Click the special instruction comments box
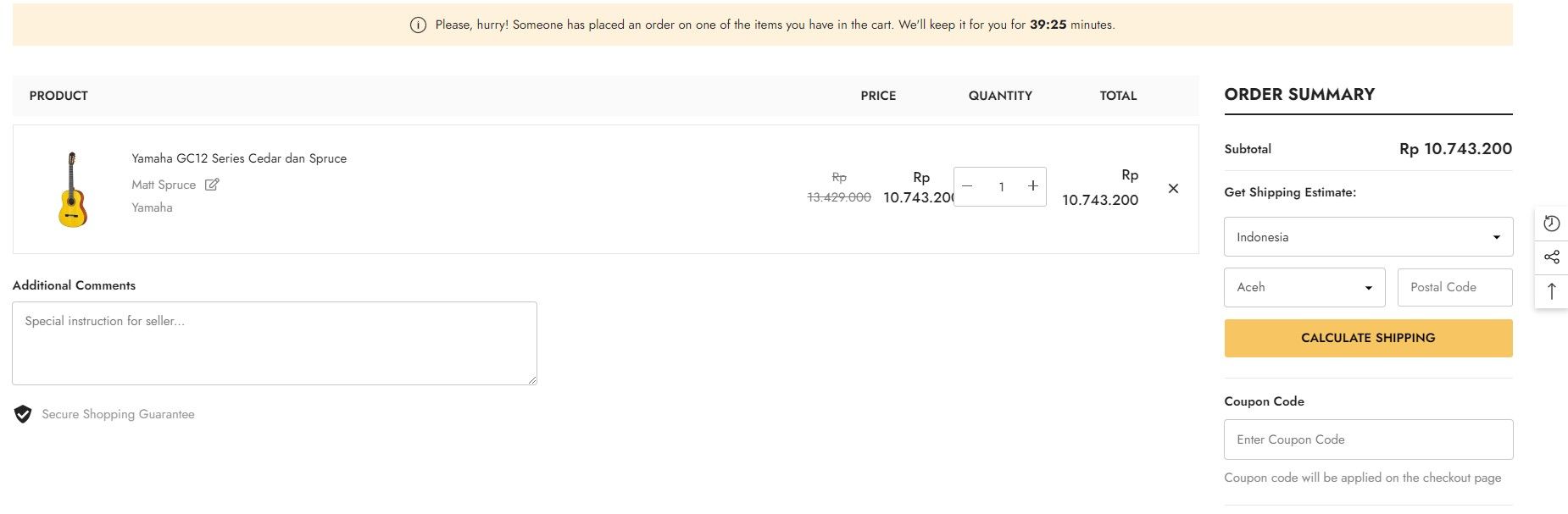1568x514 pixels. click(275, 344)
